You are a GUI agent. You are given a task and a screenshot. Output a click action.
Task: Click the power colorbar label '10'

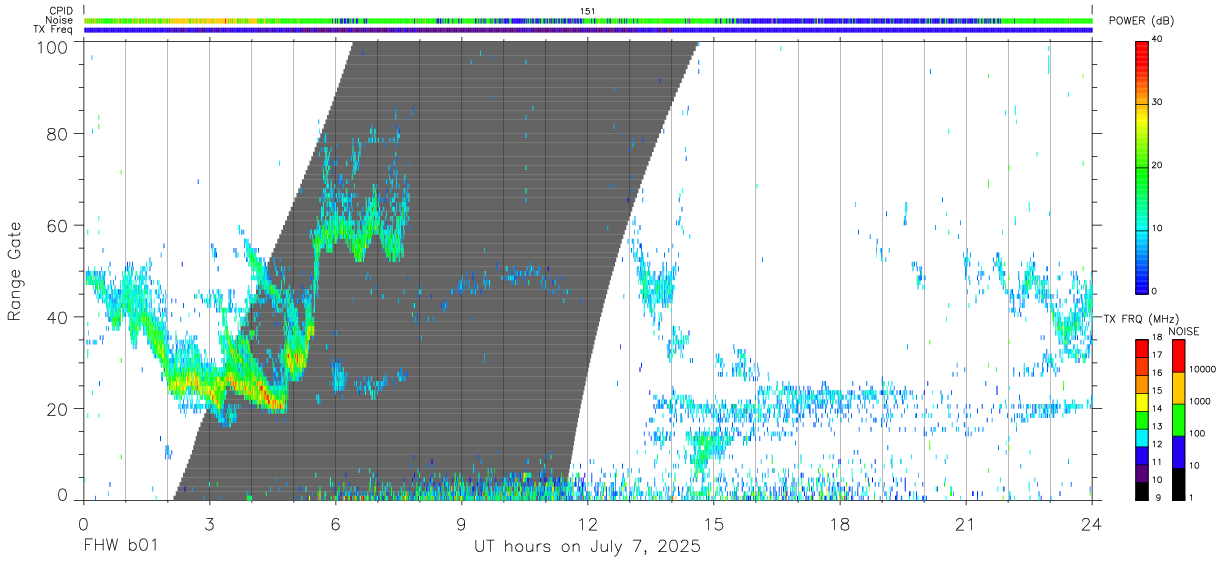pyautogui.click(x=1159, y=228)
